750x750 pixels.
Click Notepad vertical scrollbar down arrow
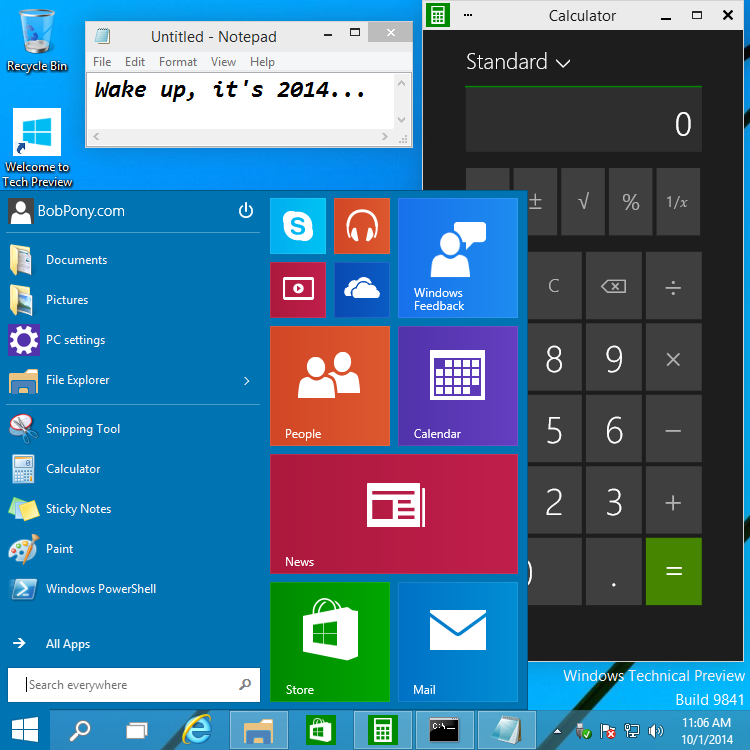coord(402,120)
